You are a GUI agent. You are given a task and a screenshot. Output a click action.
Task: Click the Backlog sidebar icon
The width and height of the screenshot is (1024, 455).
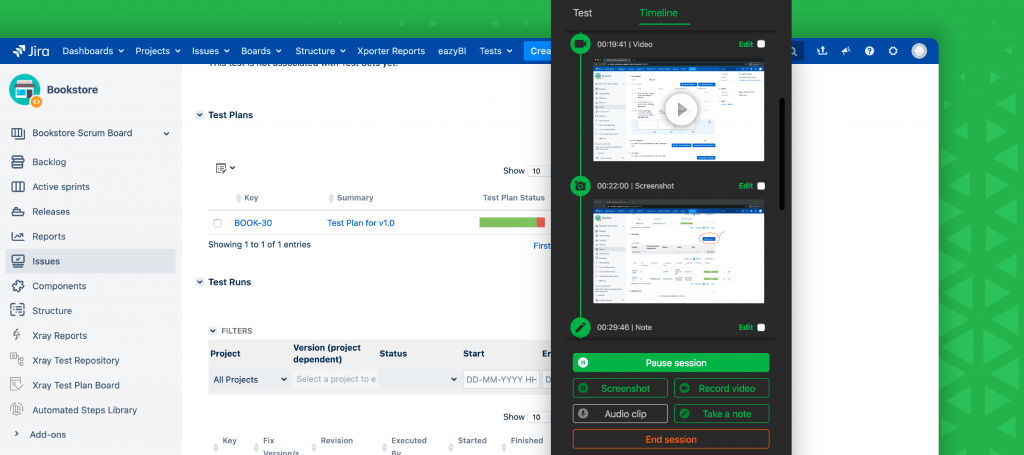point(18,162)
